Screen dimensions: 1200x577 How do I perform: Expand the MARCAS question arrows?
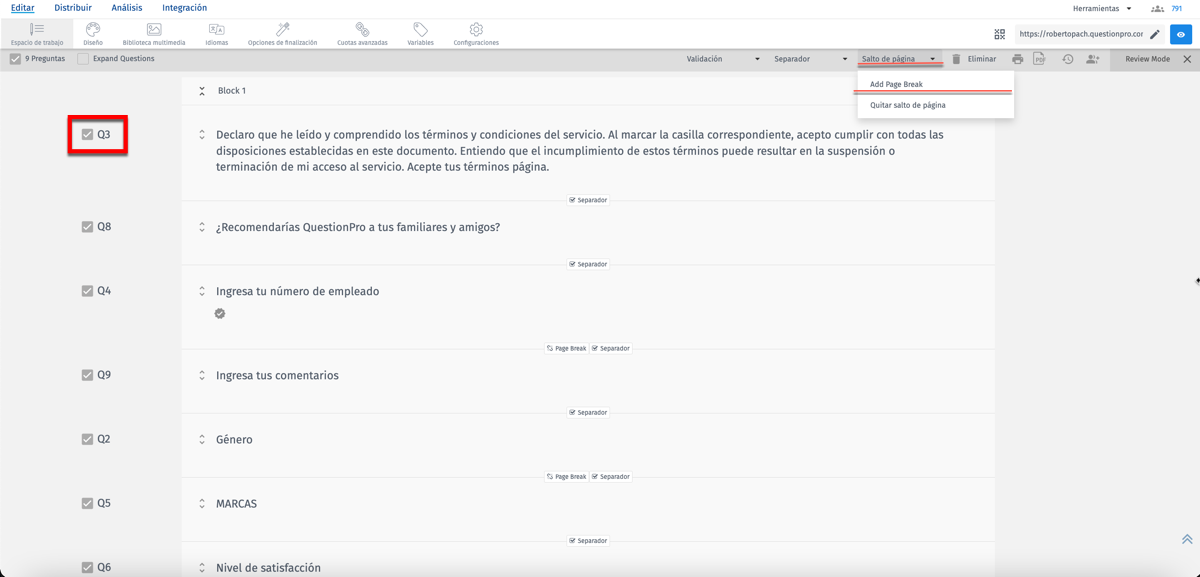202,504
